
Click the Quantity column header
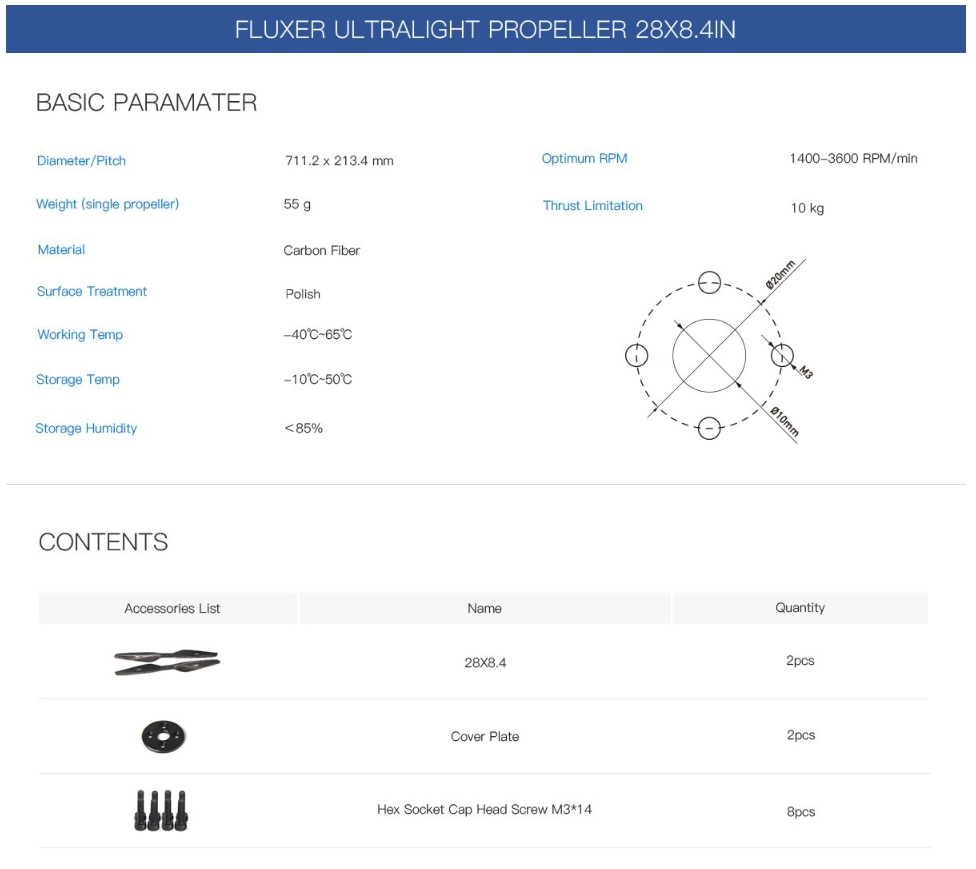coord(800,608)
